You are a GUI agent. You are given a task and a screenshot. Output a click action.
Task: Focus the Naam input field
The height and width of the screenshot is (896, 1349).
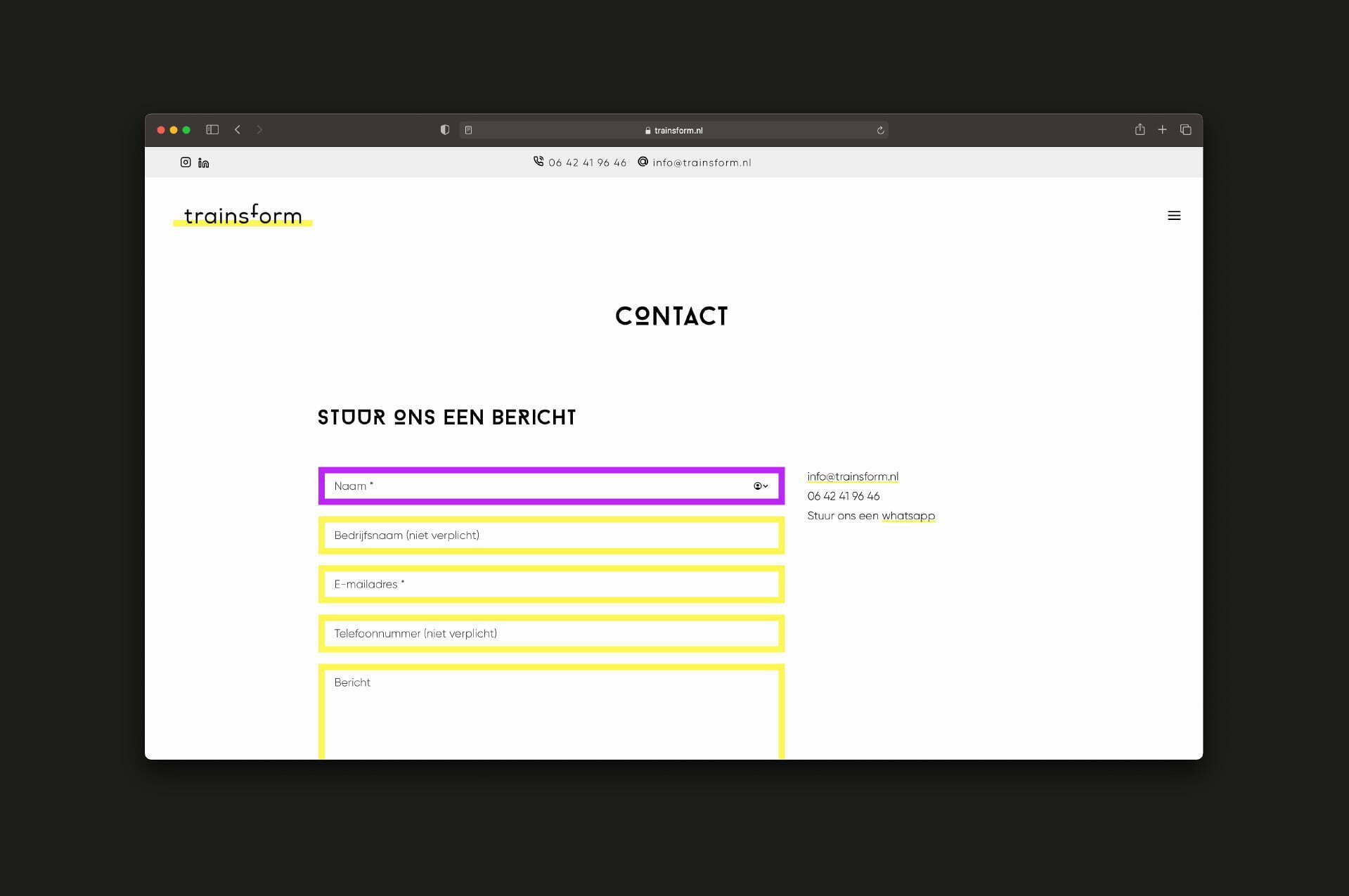pyautogui.click(x=551, y=486)
